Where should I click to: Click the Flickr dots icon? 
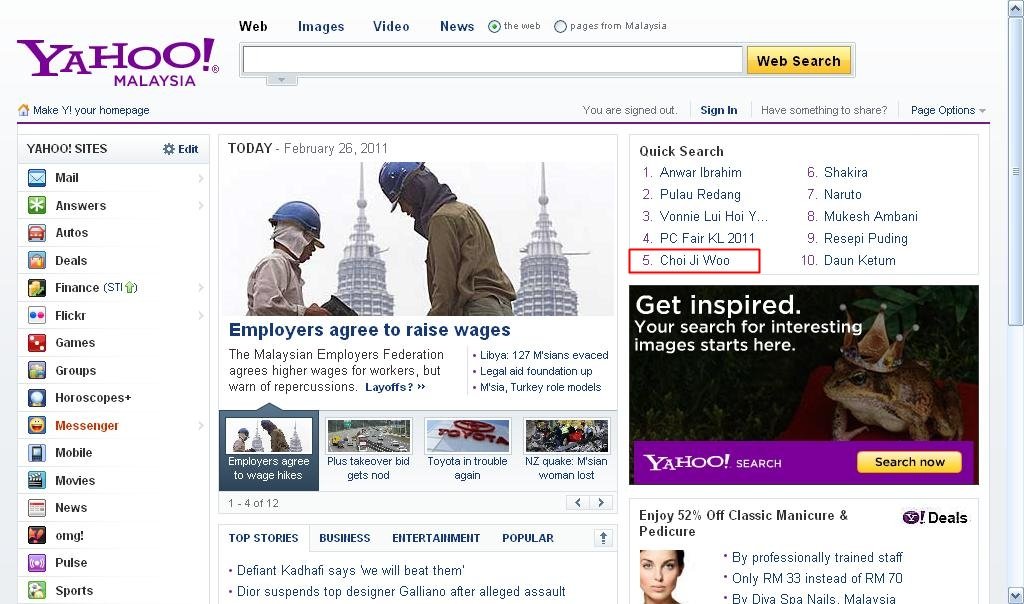tap(37, 315)
